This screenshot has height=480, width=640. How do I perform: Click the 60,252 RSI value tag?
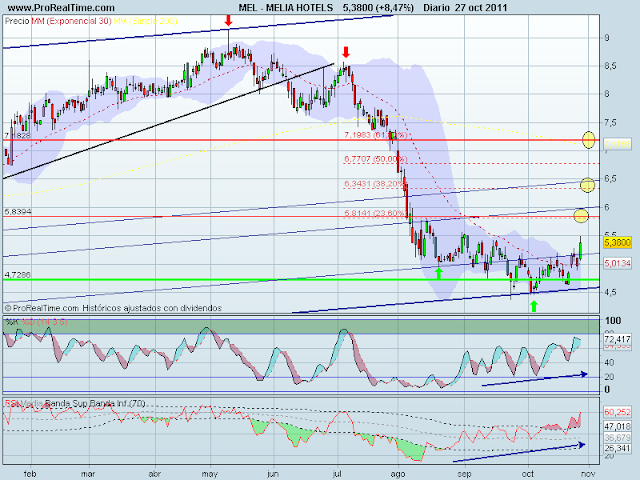618,412
